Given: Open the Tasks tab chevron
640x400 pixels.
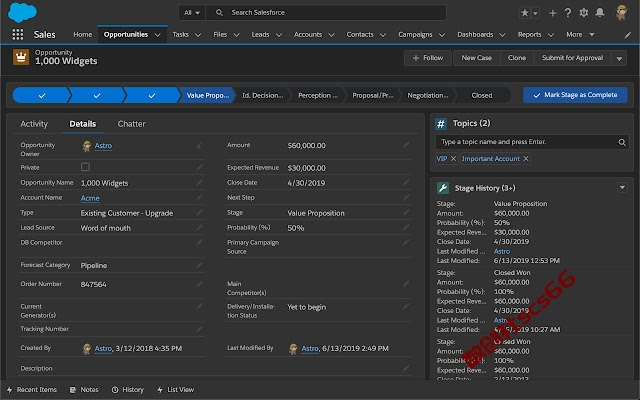Looking at the screenshot, I should pos(198,35).
